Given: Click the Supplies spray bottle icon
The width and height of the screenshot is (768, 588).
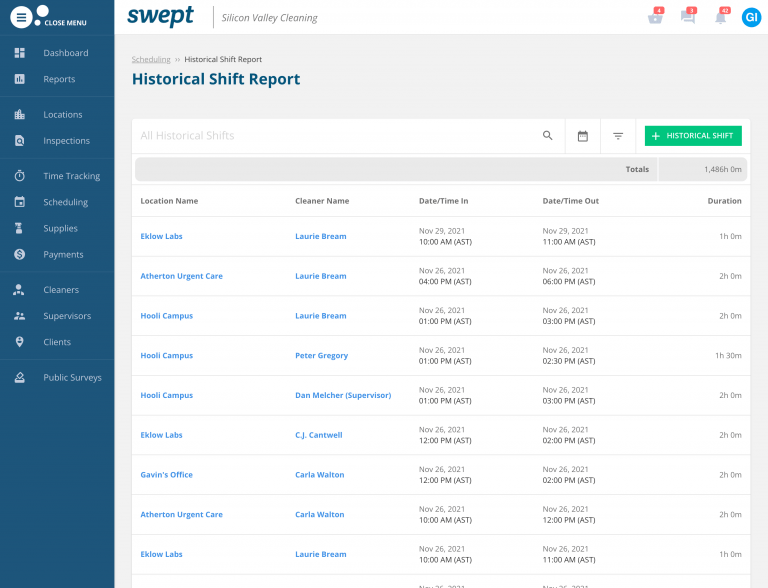Looking at the screenshot, I should [x=20, y=228].
